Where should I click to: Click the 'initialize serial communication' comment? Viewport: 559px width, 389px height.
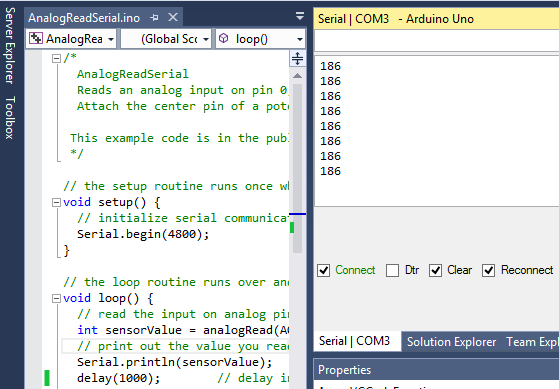183,218
